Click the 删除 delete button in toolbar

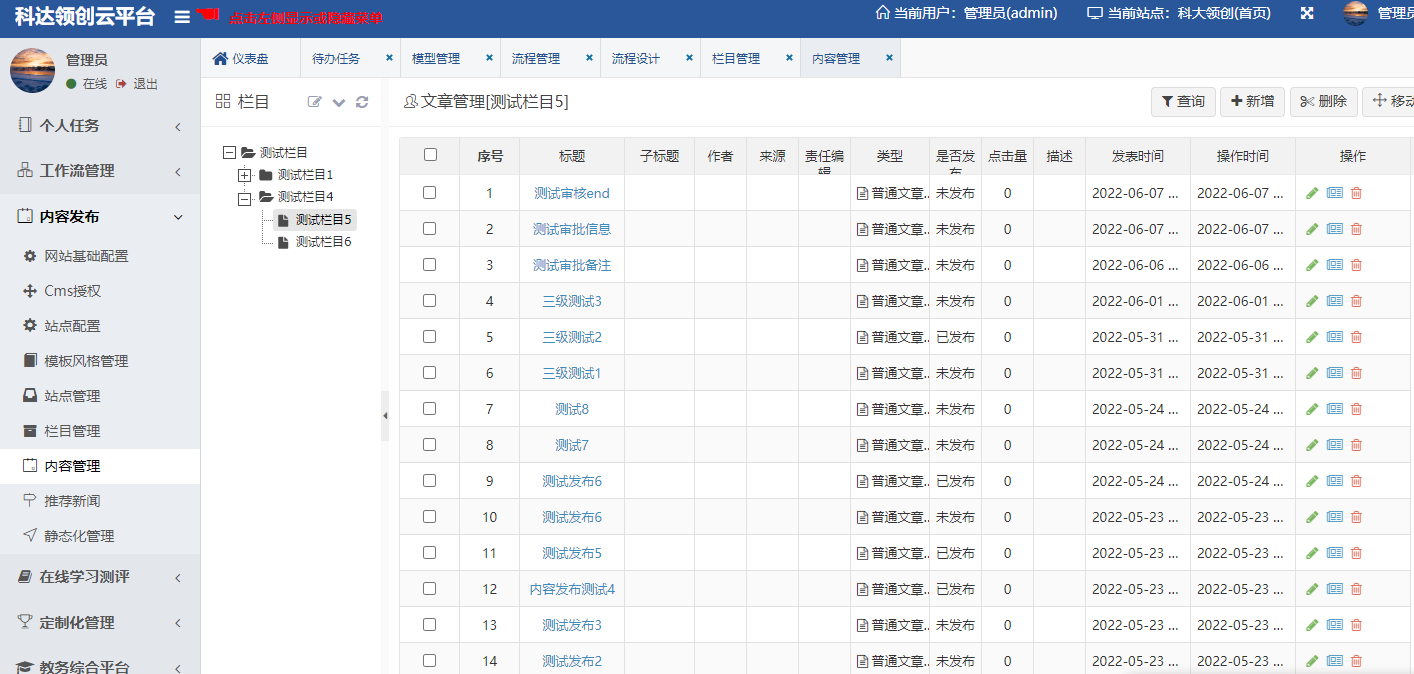coord(1324,101)
